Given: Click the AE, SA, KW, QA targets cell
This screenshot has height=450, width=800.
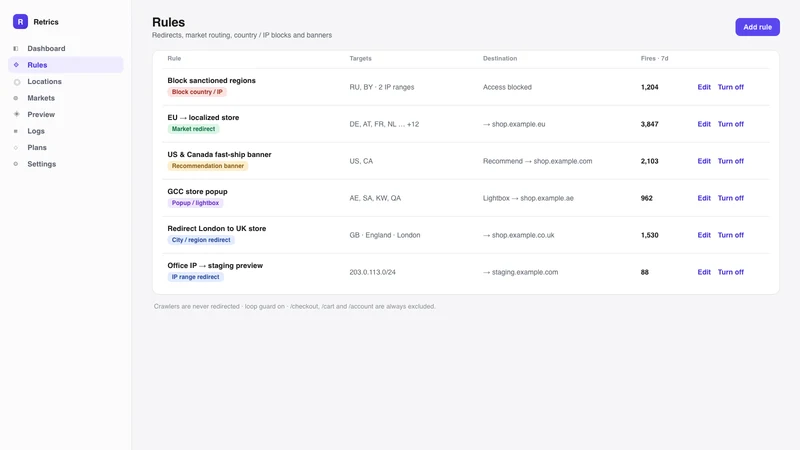Looking at the screenshot, I should (x=375, y=198).
